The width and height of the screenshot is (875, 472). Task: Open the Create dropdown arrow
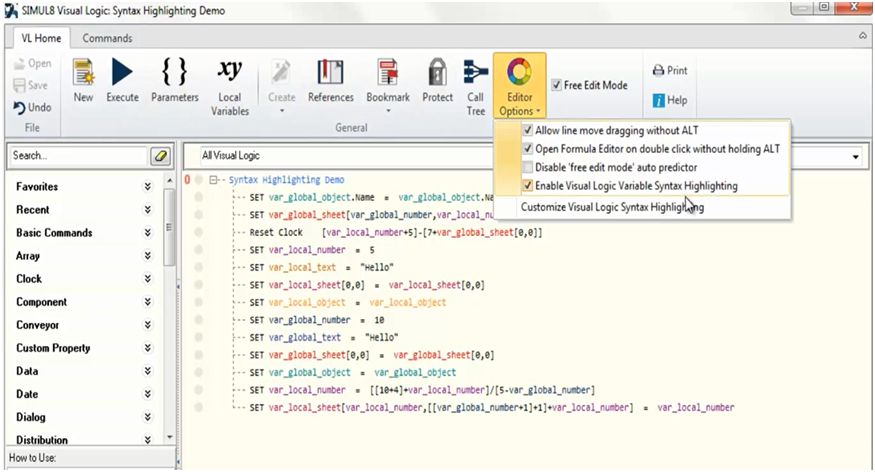tap(281, 111)
